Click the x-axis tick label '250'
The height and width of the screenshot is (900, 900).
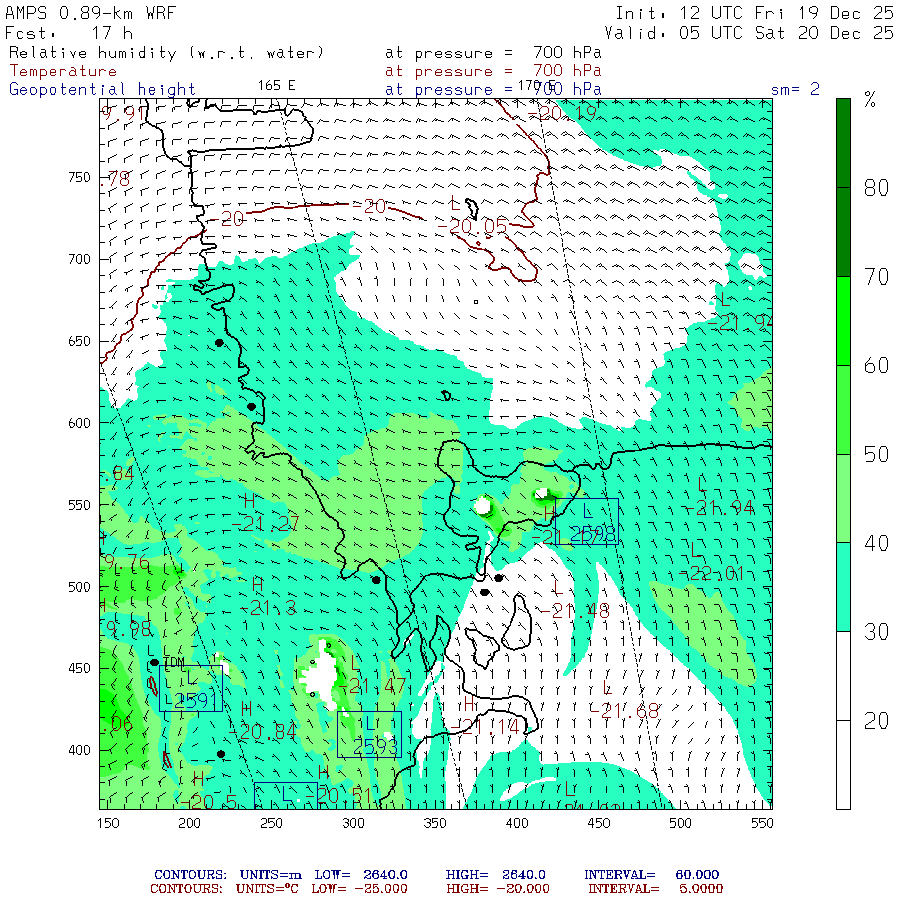(x=271, y=823)
